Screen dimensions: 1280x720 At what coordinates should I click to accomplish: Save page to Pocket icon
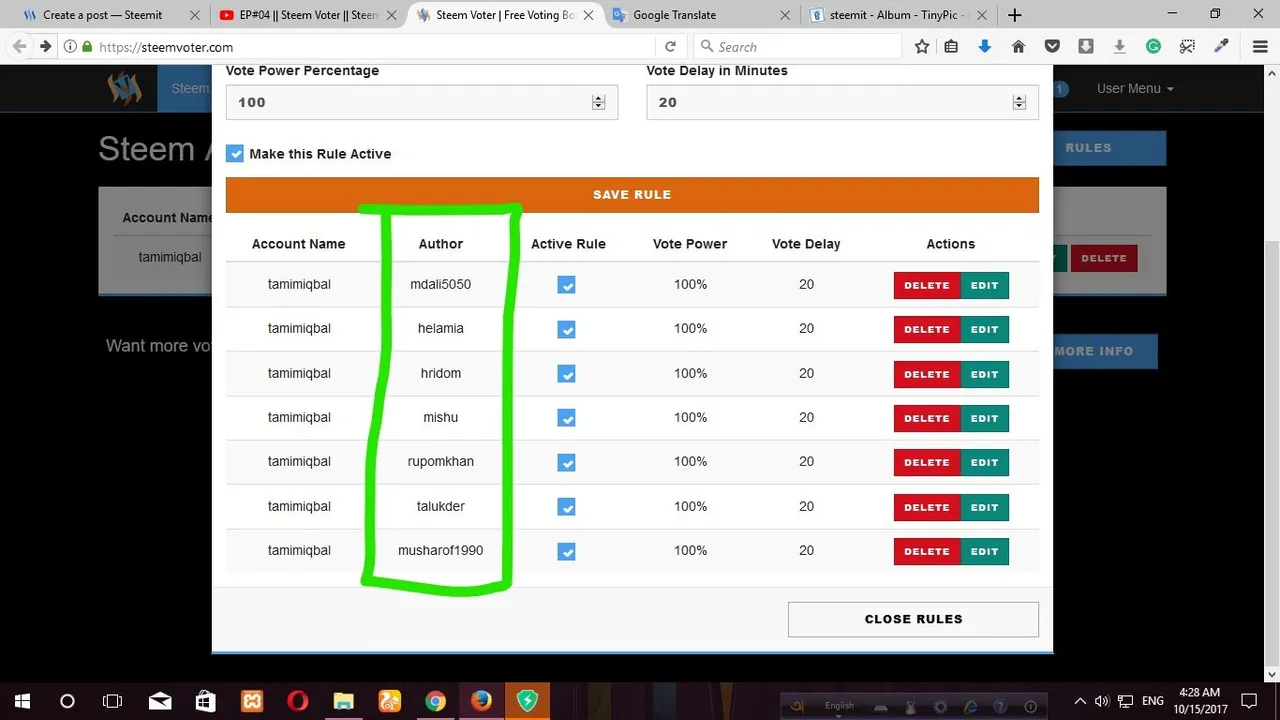1052,47
